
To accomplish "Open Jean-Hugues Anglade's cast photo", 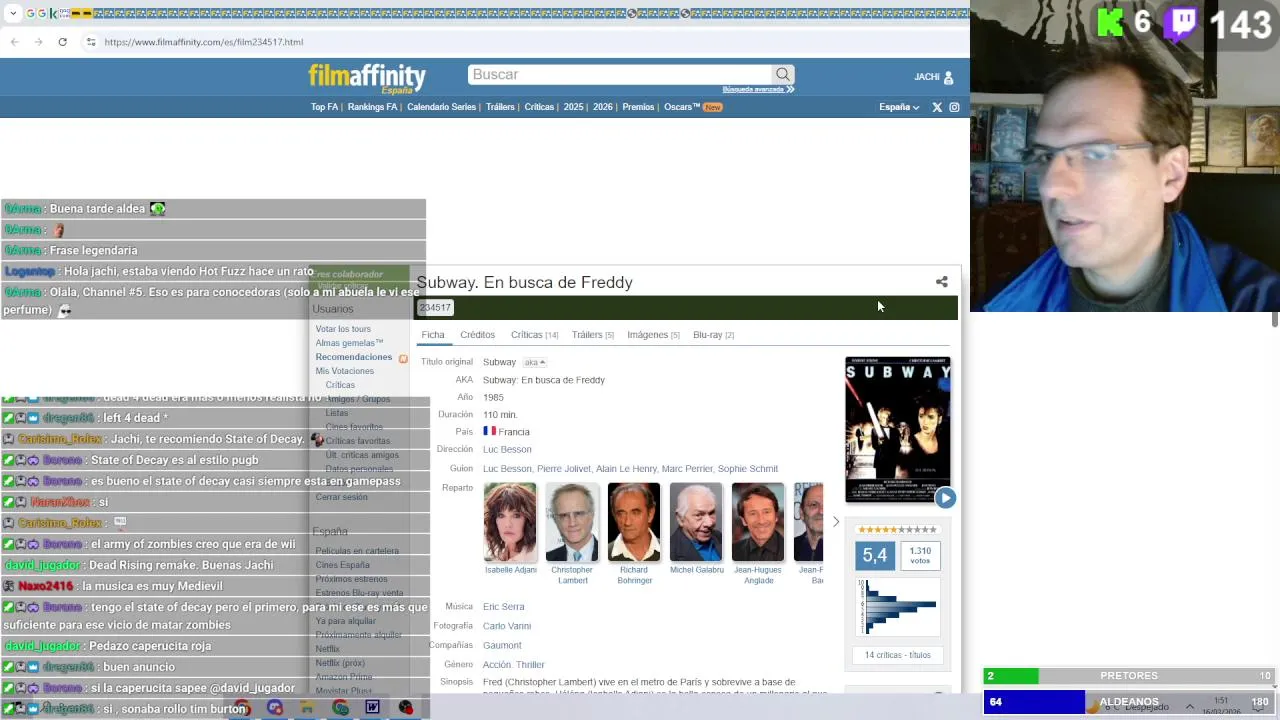I will pyautogui.click(x=758, y=522).
